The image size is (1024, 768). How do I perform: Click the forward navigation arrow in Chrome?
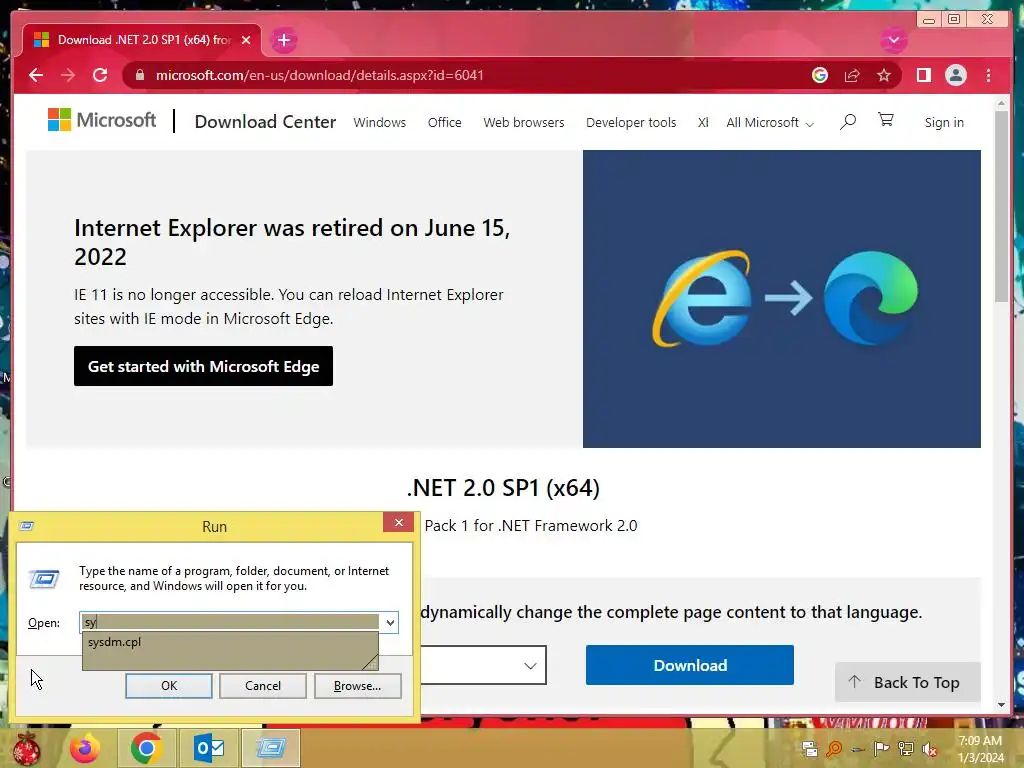click(x=68, y=75)
